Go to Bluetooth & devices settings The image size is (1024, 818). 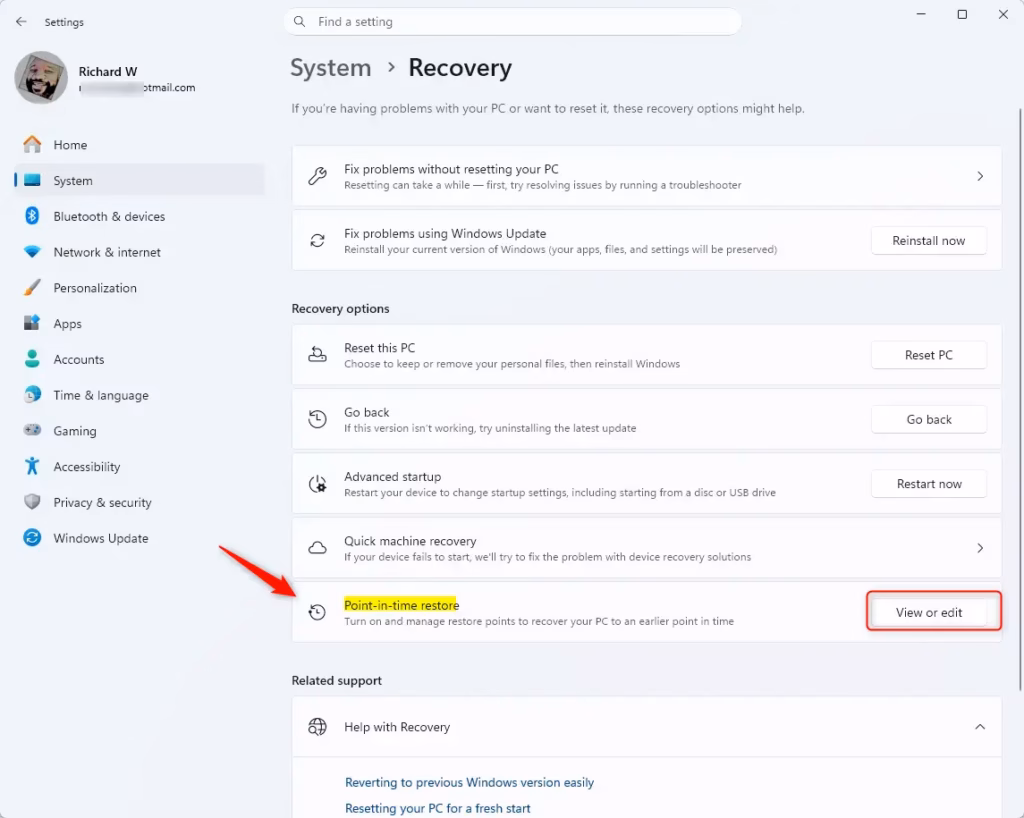pyautogui.click(x=140, y=217)
